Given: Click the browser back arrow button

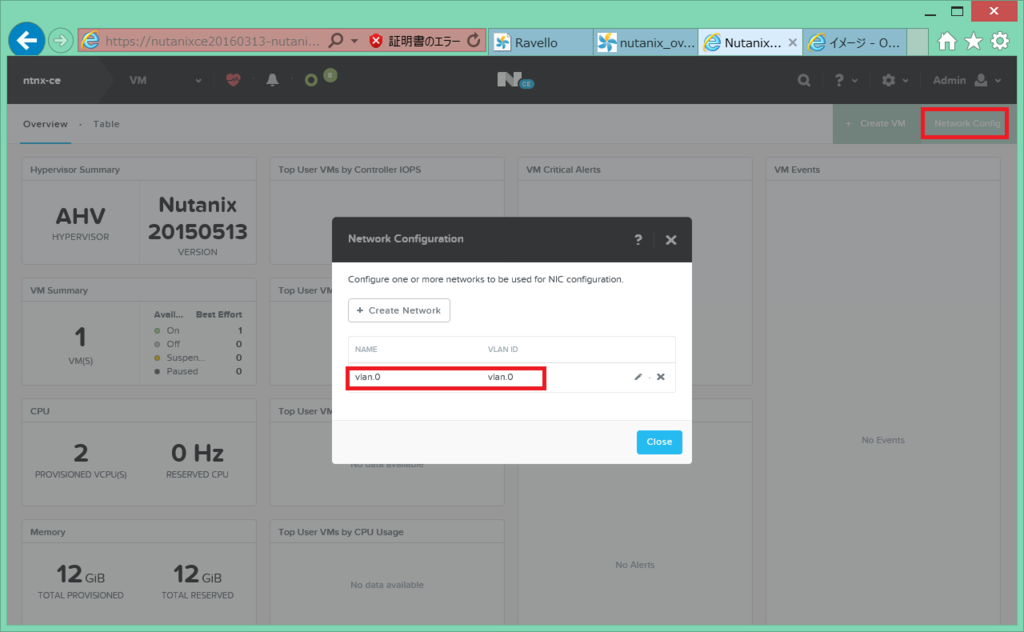Looking at the screenshot, I should 27,40.
